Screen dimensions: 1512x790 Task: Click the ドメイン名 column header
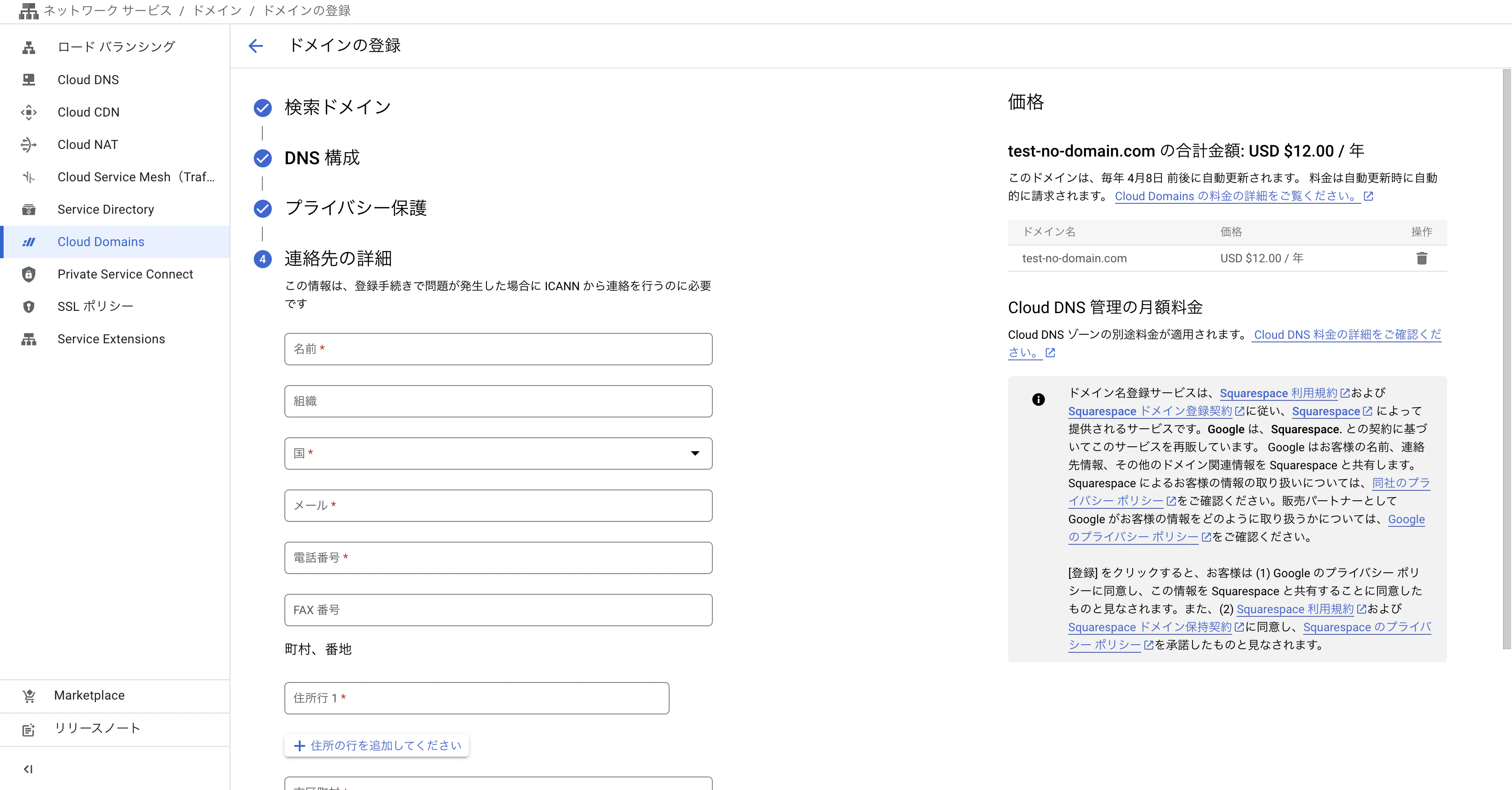(x=1049, y=232)
